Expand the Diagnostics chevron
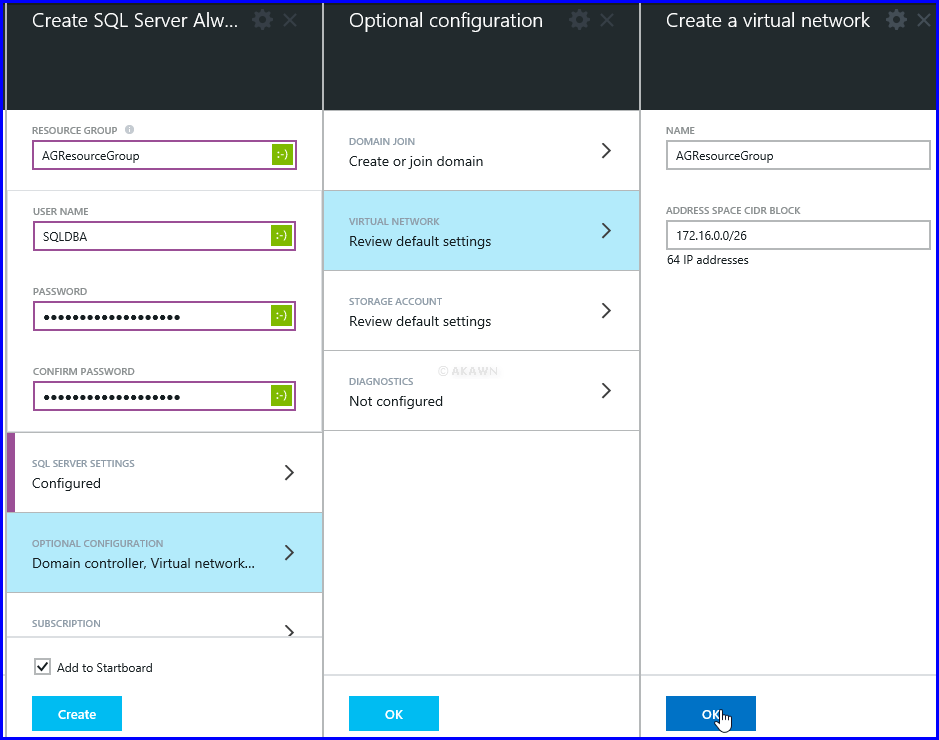 (x=606, y=390)
